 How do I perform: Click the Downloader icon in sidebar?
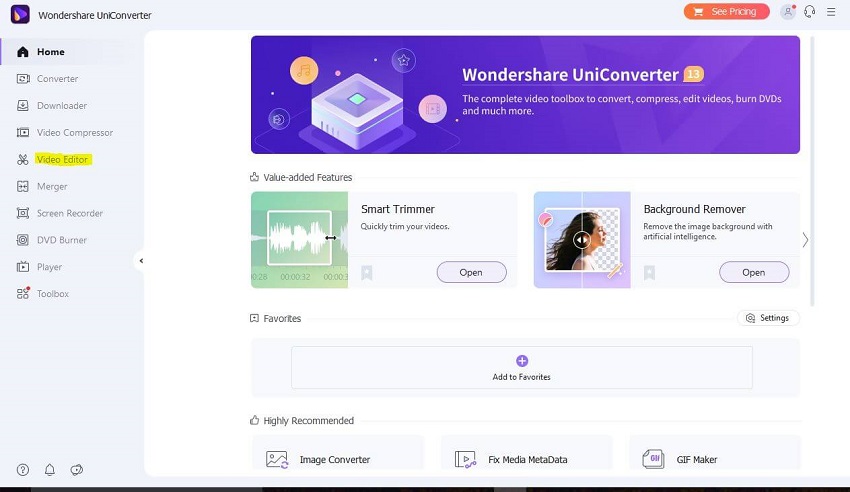click(23, 106)
